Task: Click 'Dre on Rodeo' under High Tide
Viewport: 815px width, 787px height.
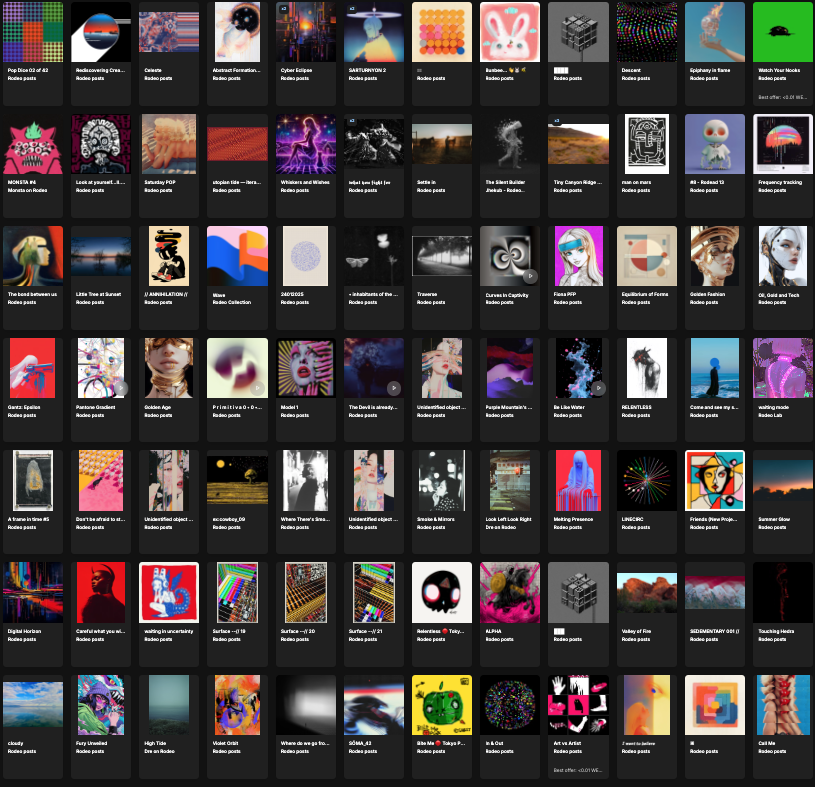Action: click(160, 751)
